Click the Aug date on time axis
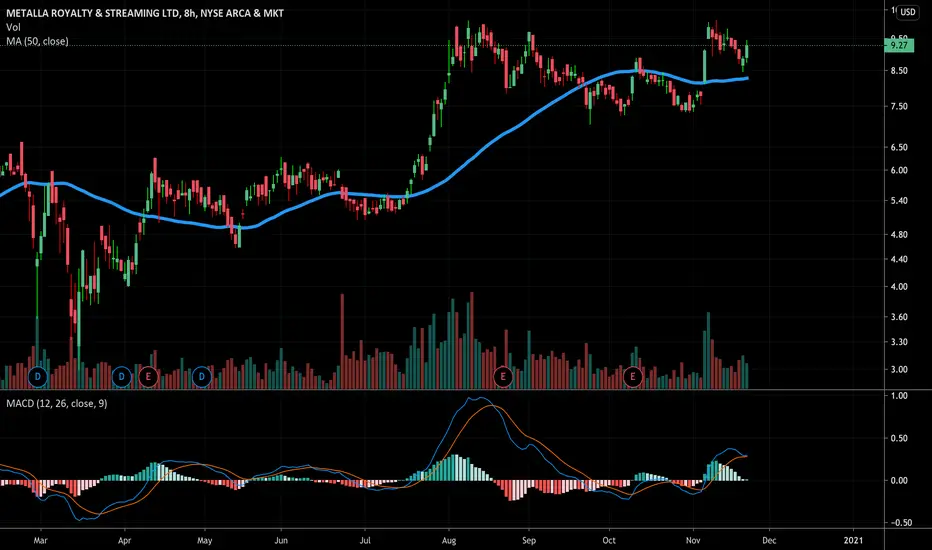 [x=449, y=540]
